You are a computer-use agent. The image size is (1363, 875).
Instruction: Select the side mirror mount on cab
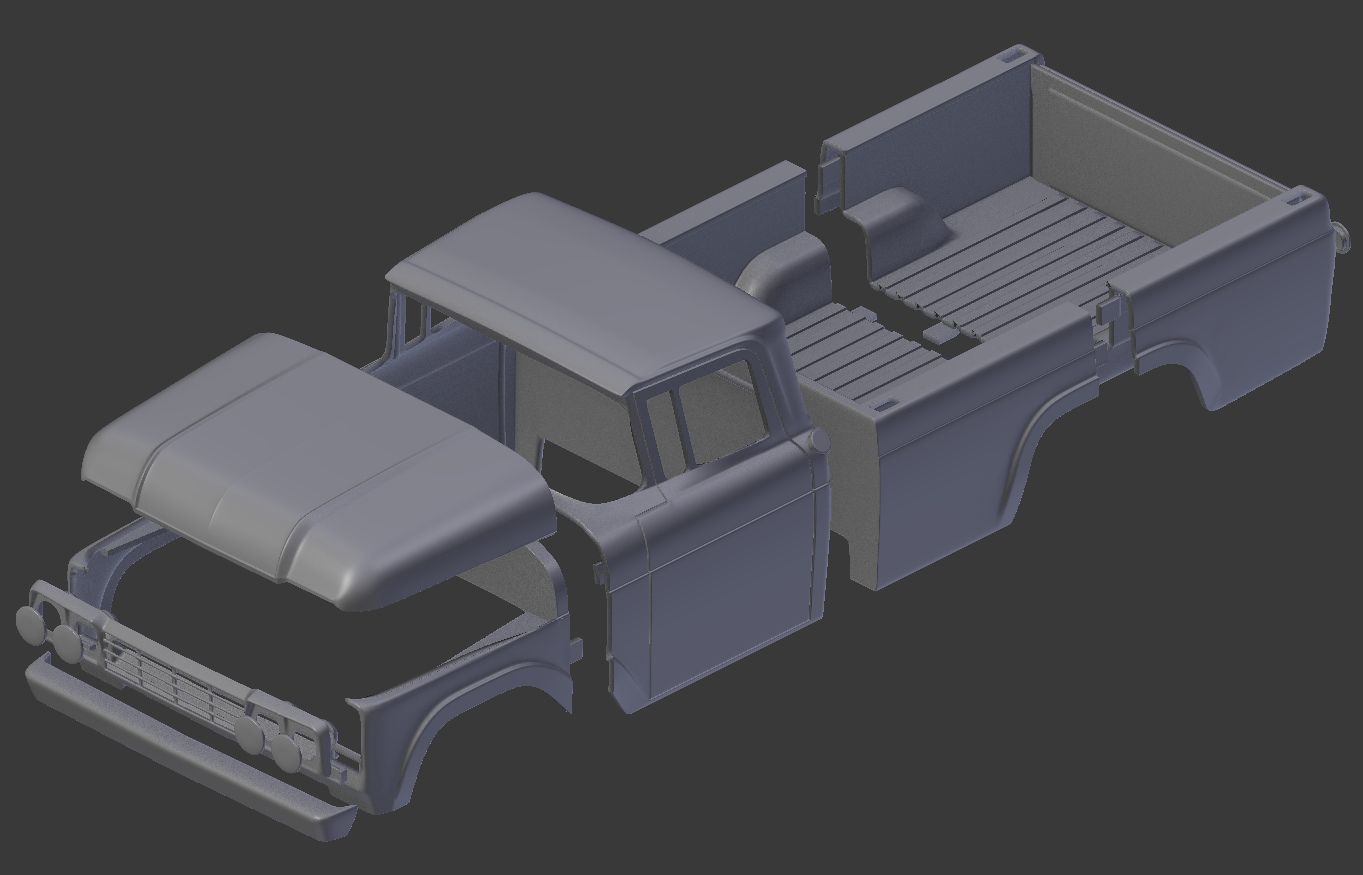(x=818, y=442)
